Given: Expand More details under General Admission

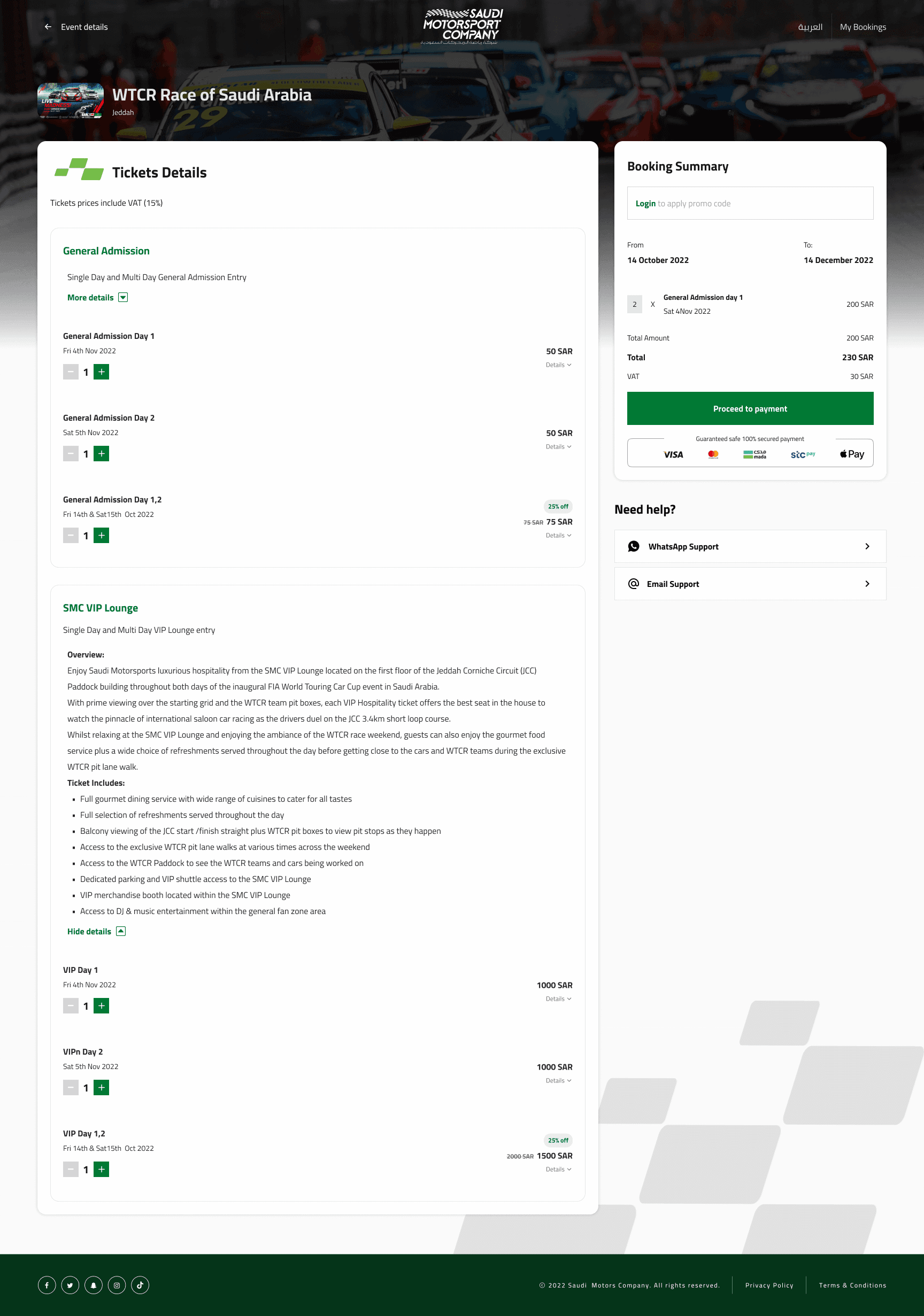Looking at the screenshot, I should pyautogui.click(x=97, y=298).
